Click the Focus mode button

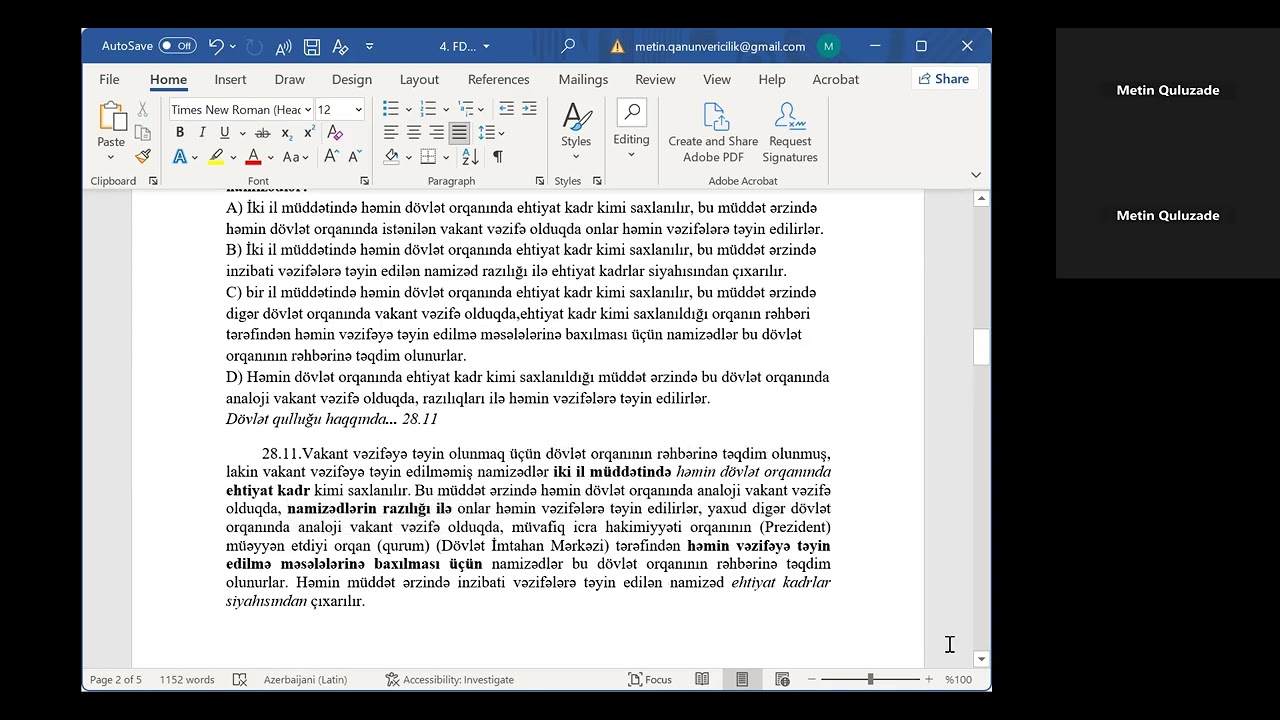coord(650,679)
